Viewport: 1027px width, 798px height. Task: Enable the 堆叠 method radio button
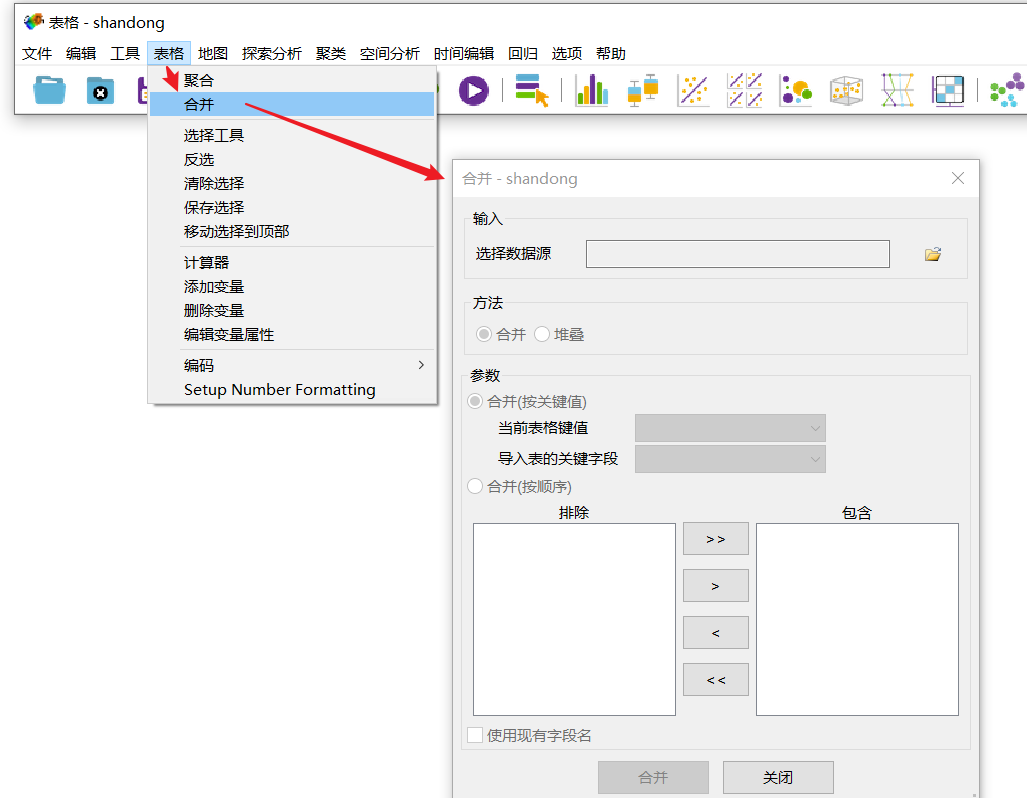pos(541,334)
